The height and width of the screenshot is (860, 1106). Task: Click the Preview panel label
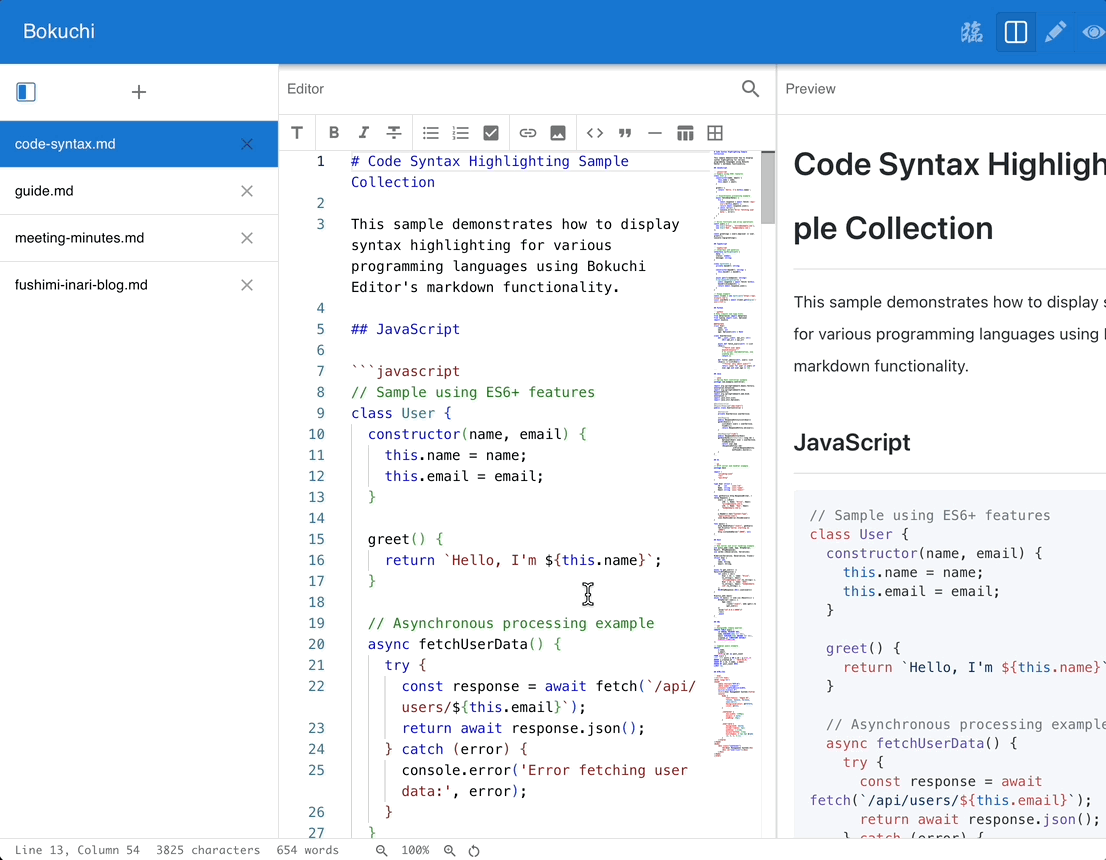click(810, 89)
